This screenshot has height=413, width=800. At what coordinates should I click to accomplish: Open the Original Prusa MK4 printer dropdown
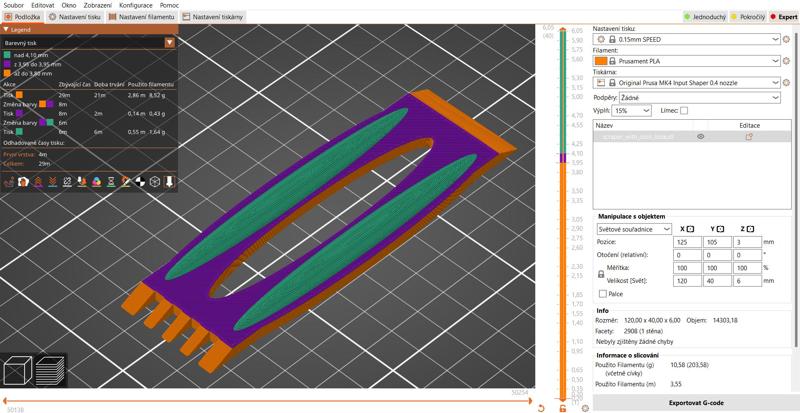[687, 82]
